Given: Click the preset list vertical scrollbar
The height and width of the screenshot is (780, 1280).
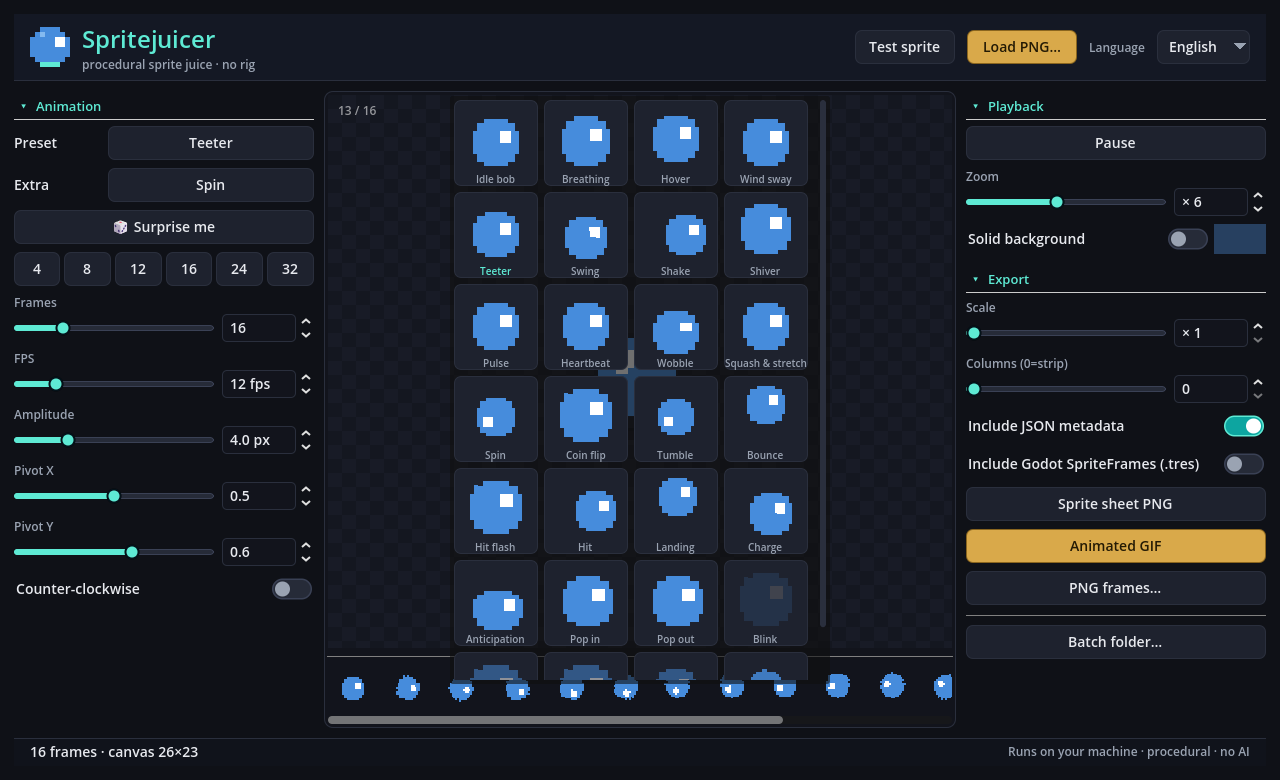Looking at the screenshot, I should pos(823,362).
